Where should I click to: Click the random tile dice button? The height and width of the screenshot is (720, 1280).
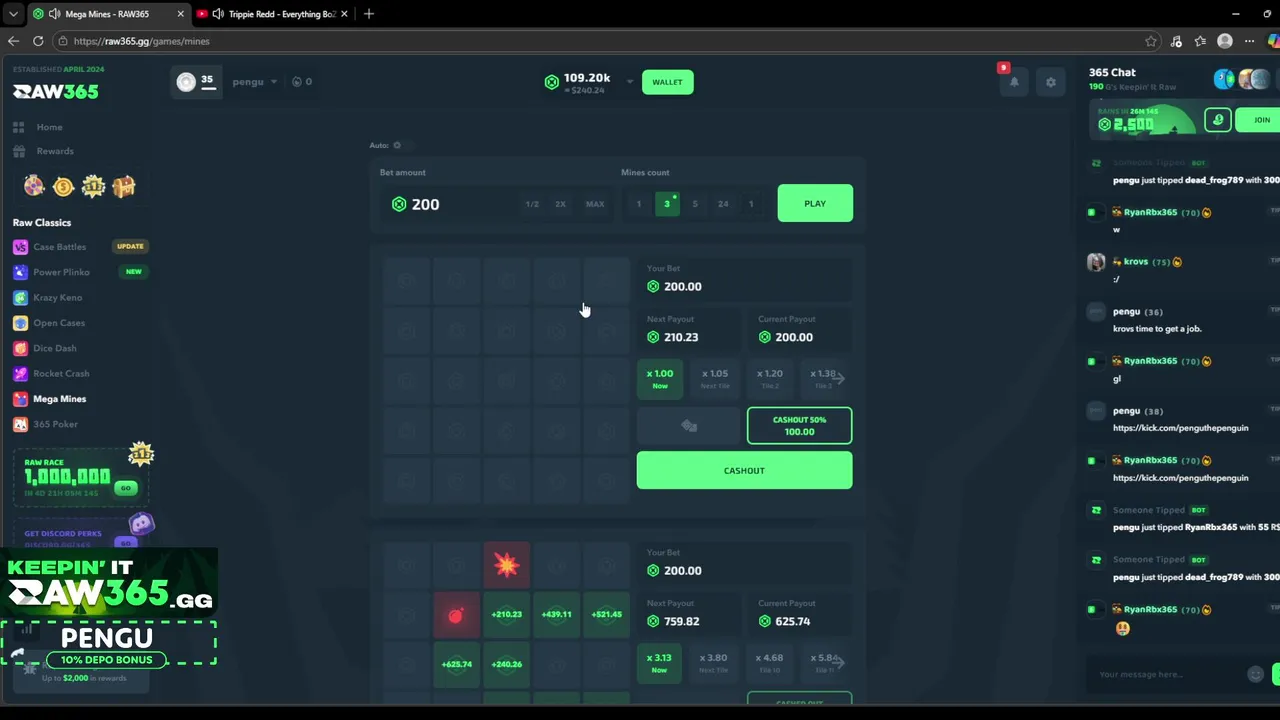689,426
